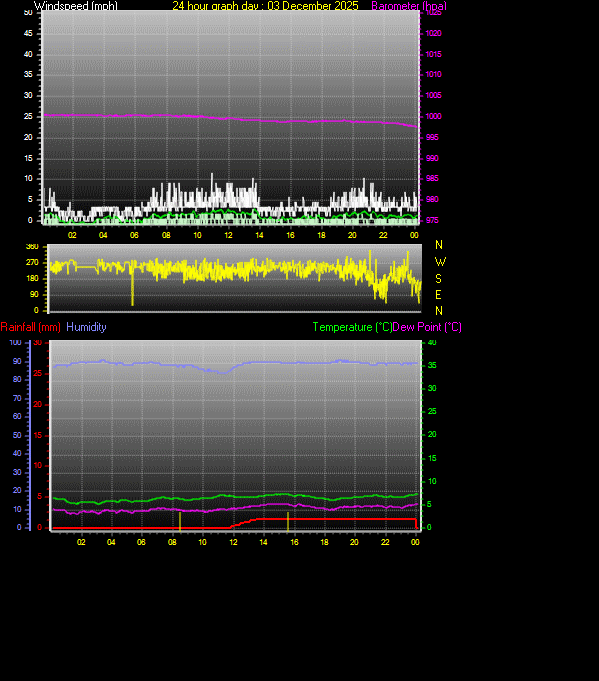
Task: Click the '24 hour graph day : 03 December 2025' heading
Action: click(265, 6)
